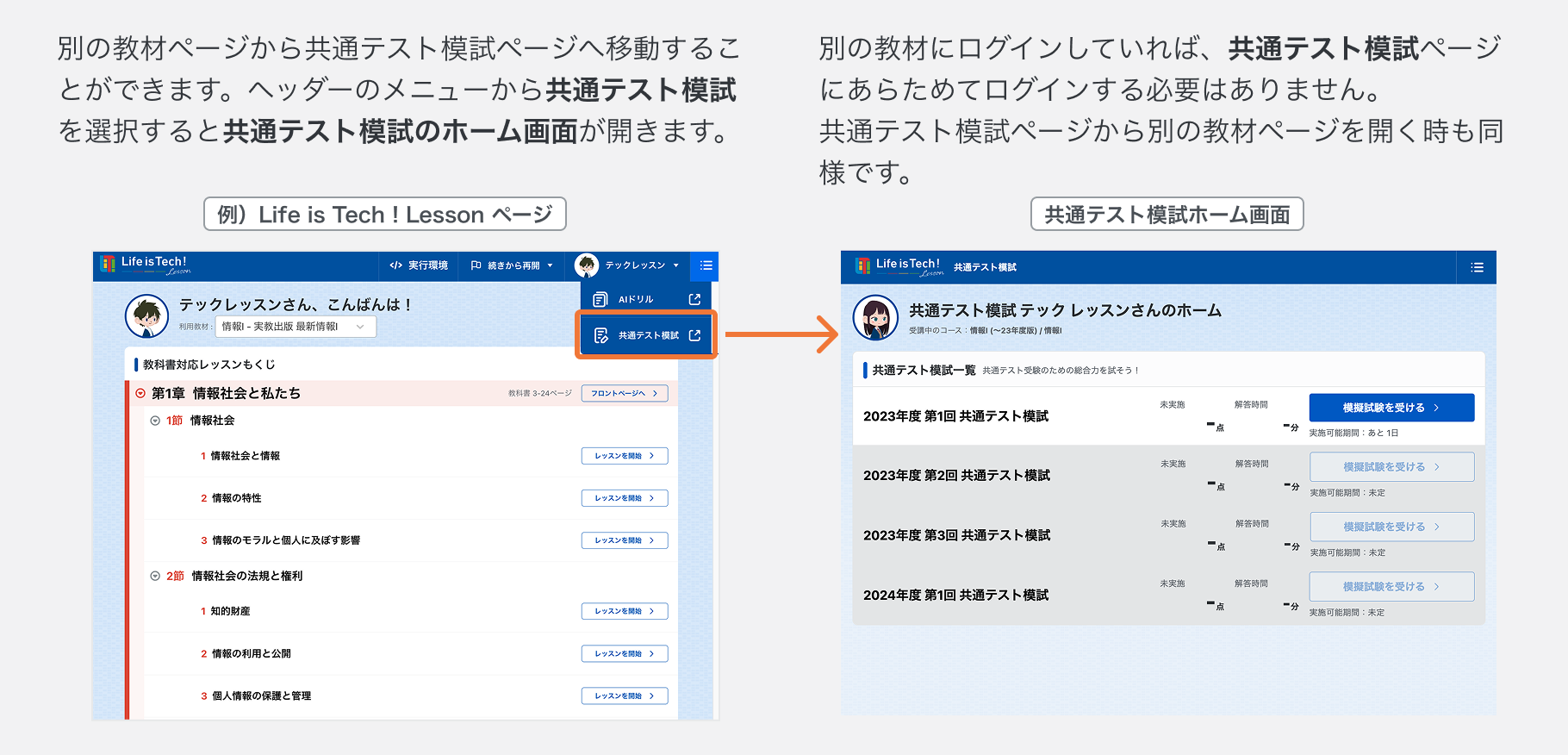Screen dimensions: 1568x755
Task: Start the lesson 情報の利用と公開
Action: [x=625, y=654]
